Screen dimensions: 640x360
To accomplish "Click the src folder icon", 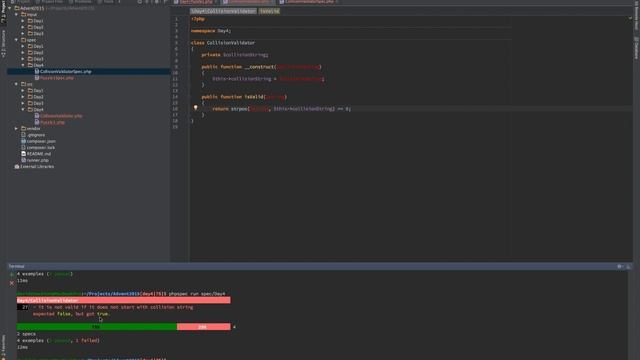I will point(23,84).
